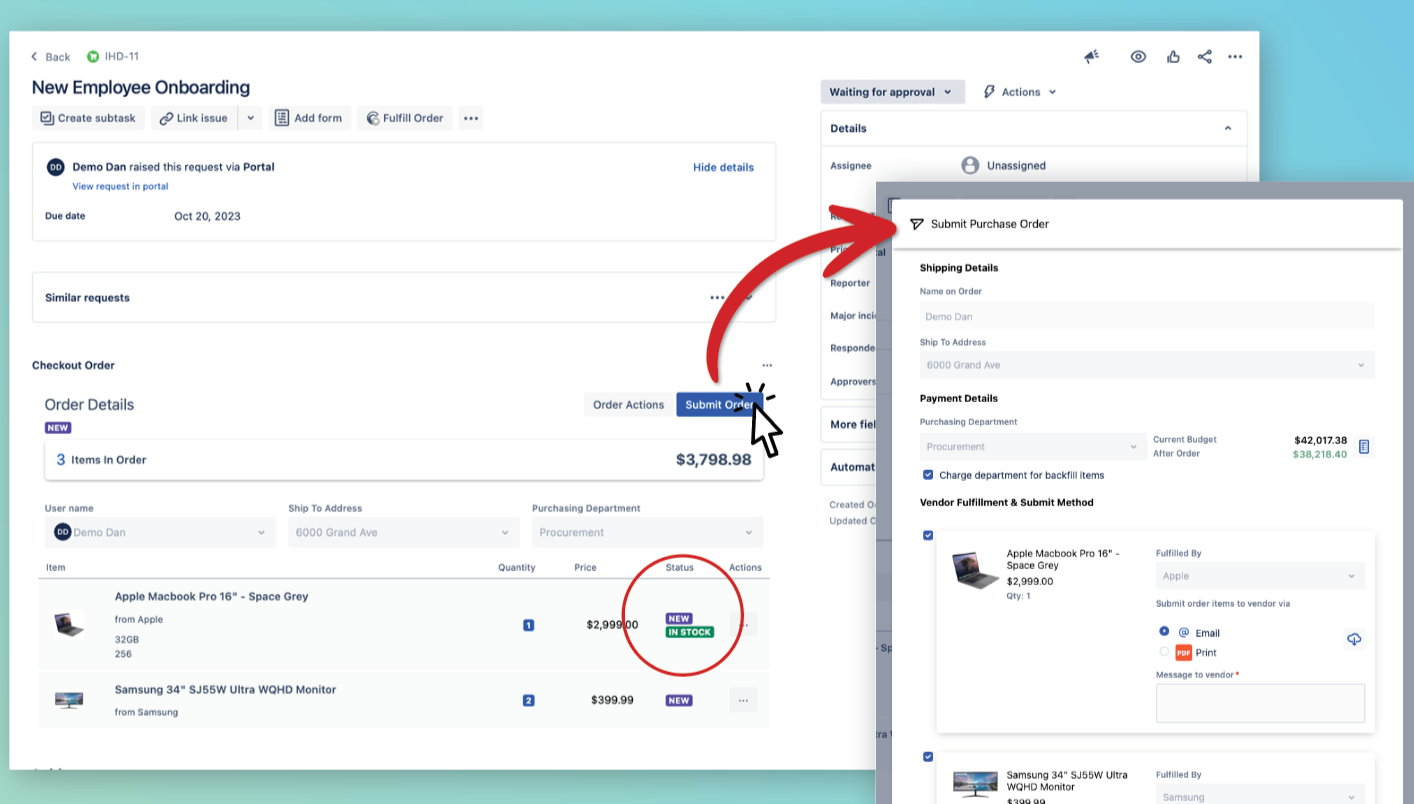Click the Macbook thumbnail in the purchase order dialog
The image size is (1414, 804).
pos(975,570)
